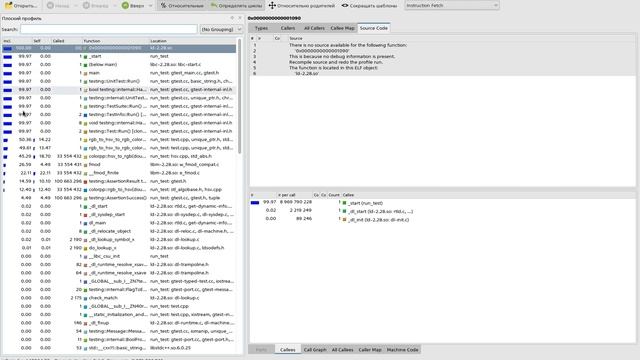The width and height of the screenshot is (640, 360).
Task: Sort by the Location column header
Action: pyautogui.click(x=192, y=41)
